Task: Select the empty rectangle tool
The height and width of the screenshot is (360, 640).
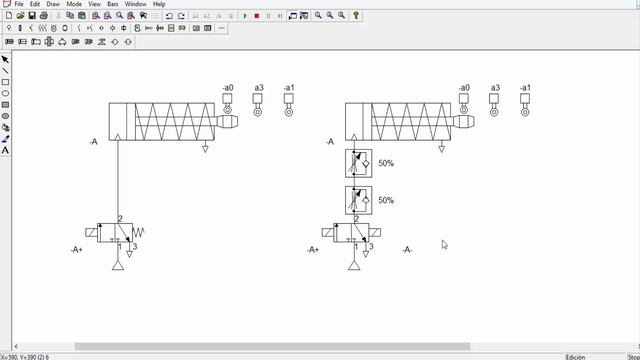Action: tap(5, 82)
